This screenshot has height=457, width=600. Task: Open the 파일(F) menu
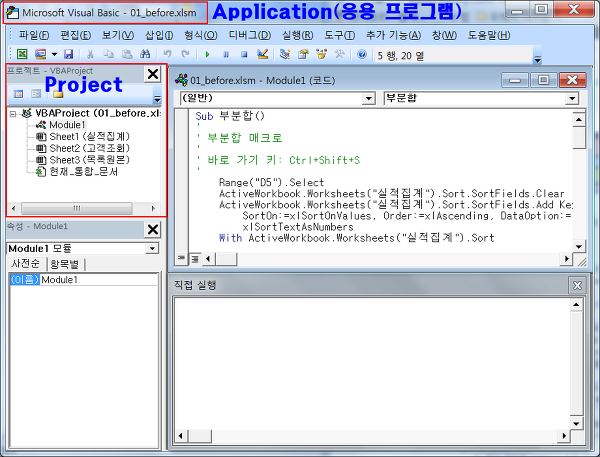click(x=34, y=35)
